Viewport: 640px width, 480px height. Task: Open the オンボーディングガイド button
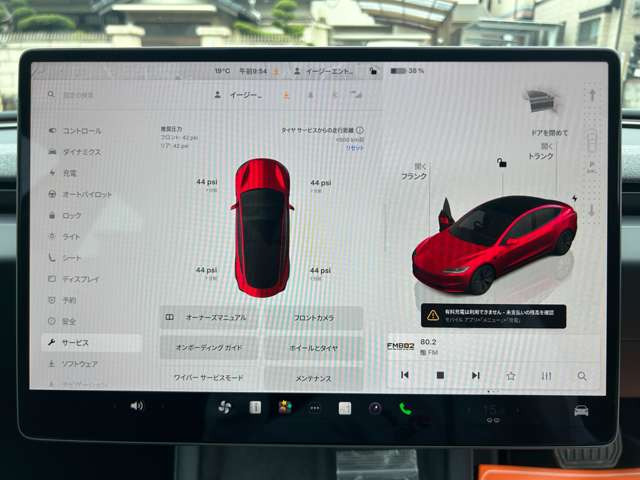[209, 348]
